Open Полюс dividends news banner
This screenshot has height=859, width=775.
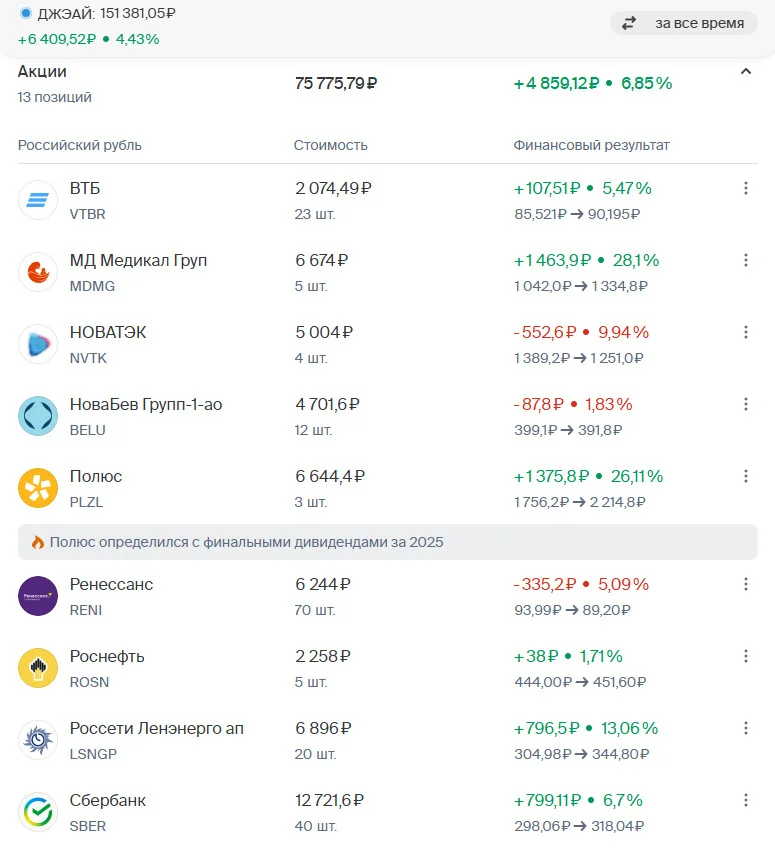388,542
